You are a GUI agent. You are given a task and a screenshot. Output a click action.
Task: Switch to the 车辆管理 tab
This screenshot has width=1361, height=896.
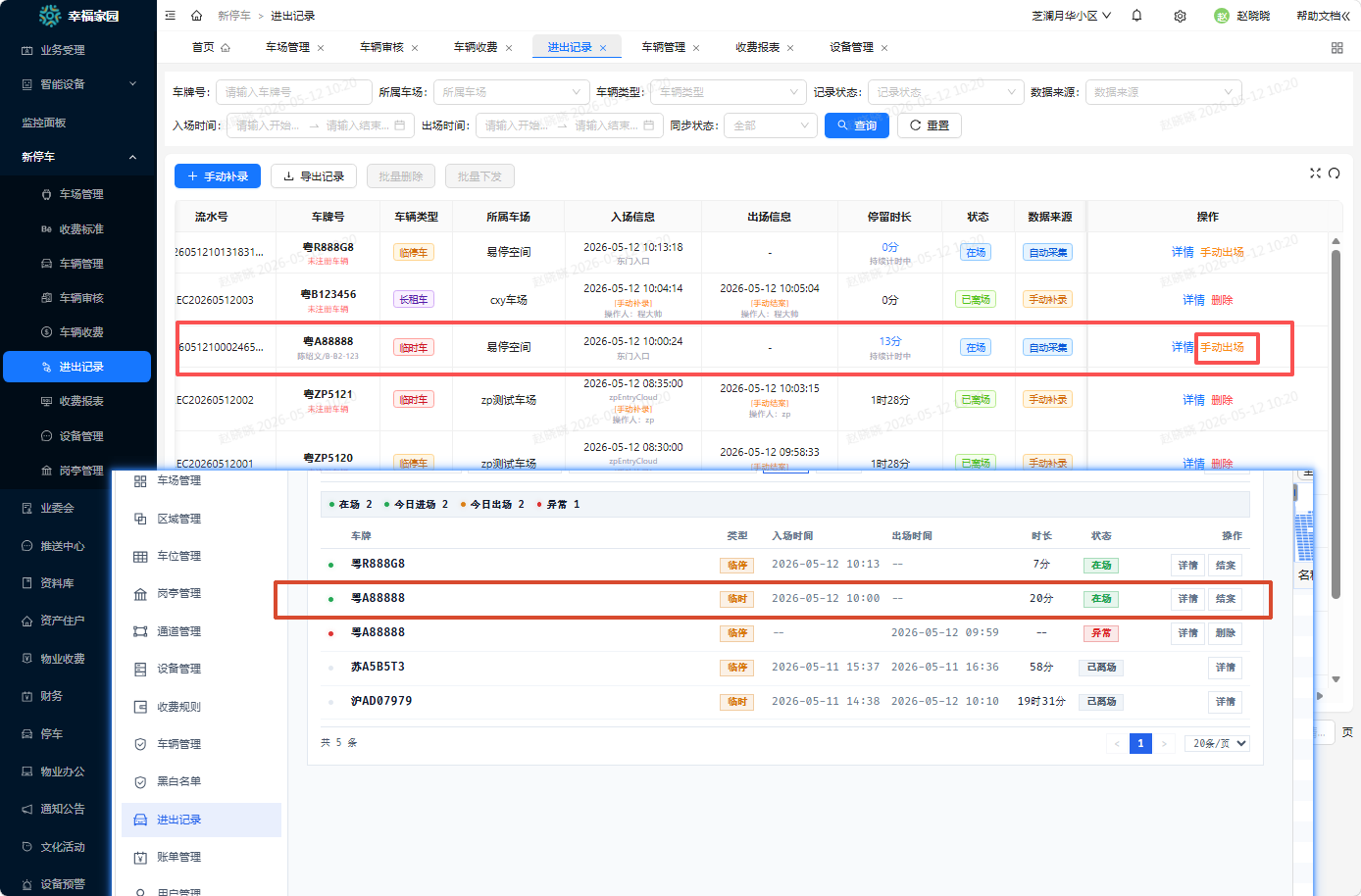click(x=664, y=47)
